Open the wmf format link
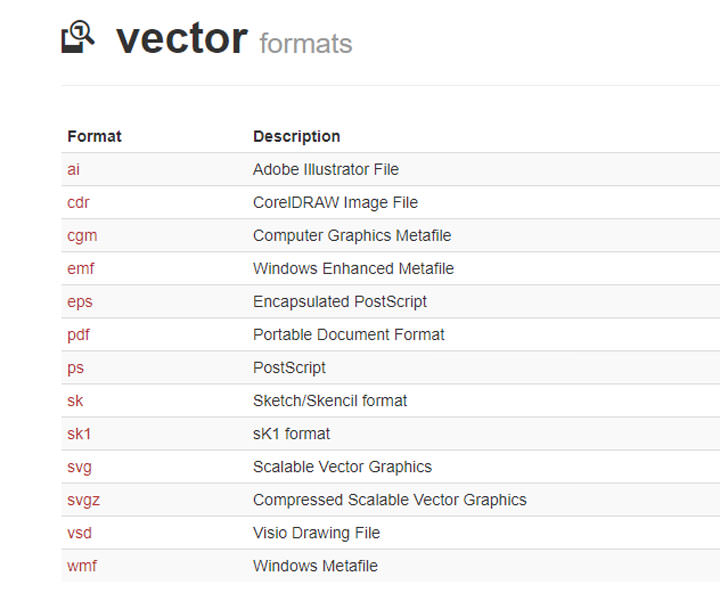Viewport: 720px width, 612px height. [82, 565]
